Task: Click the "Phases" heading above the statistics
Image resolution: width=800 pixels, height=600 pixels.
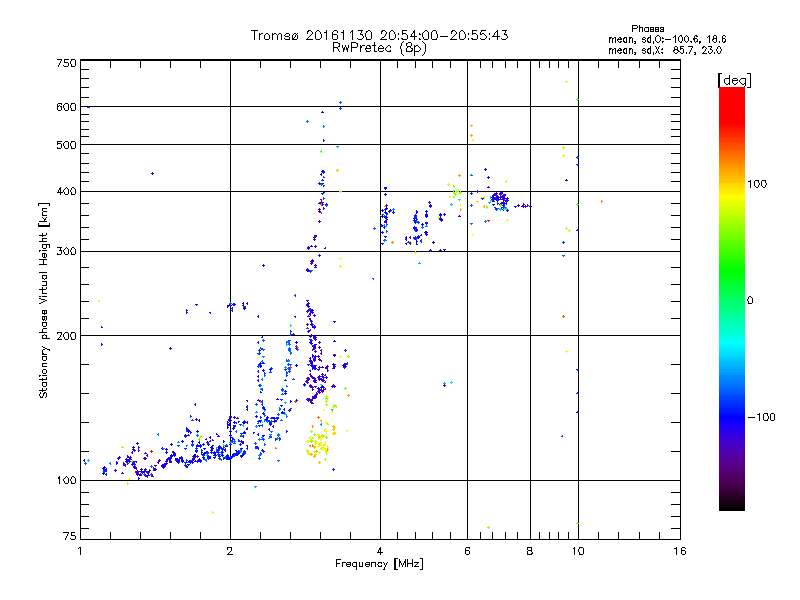Action: pyautogui.click(x=647, y=29)
